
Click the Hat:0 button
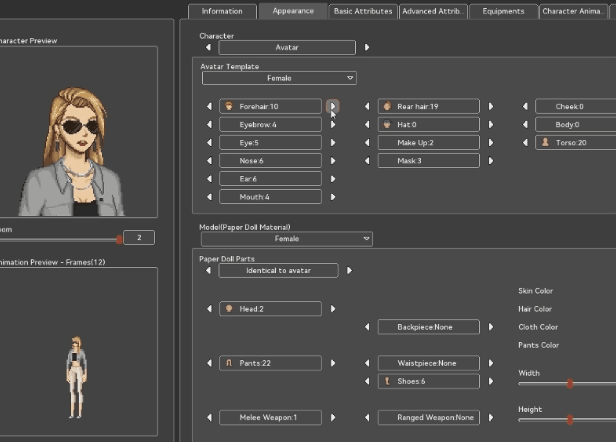click(429, 125)
